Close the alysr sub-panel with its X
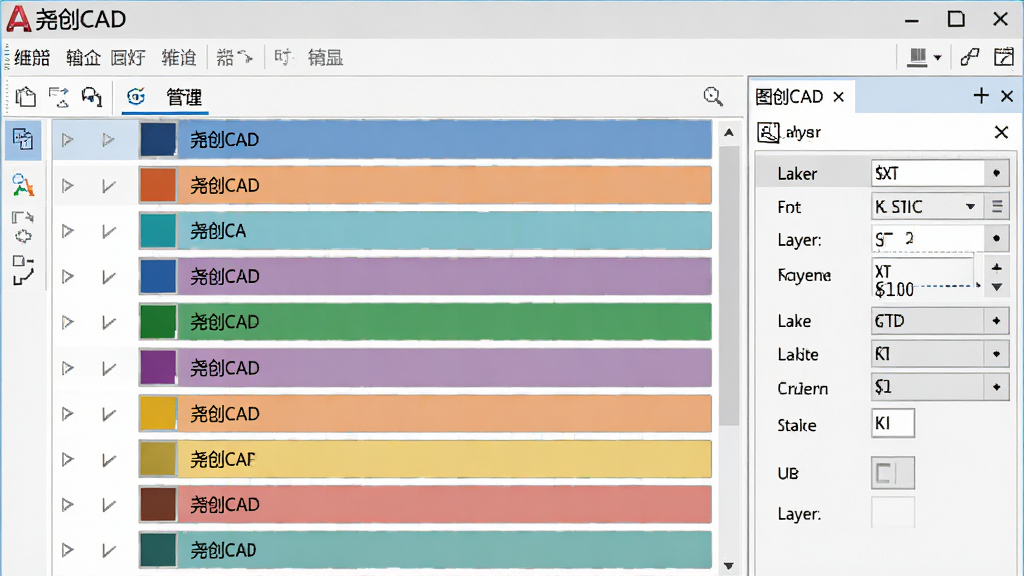The height and width of the screenshot is (576, 1024). pyautogui.click(x=1001, y=133)
